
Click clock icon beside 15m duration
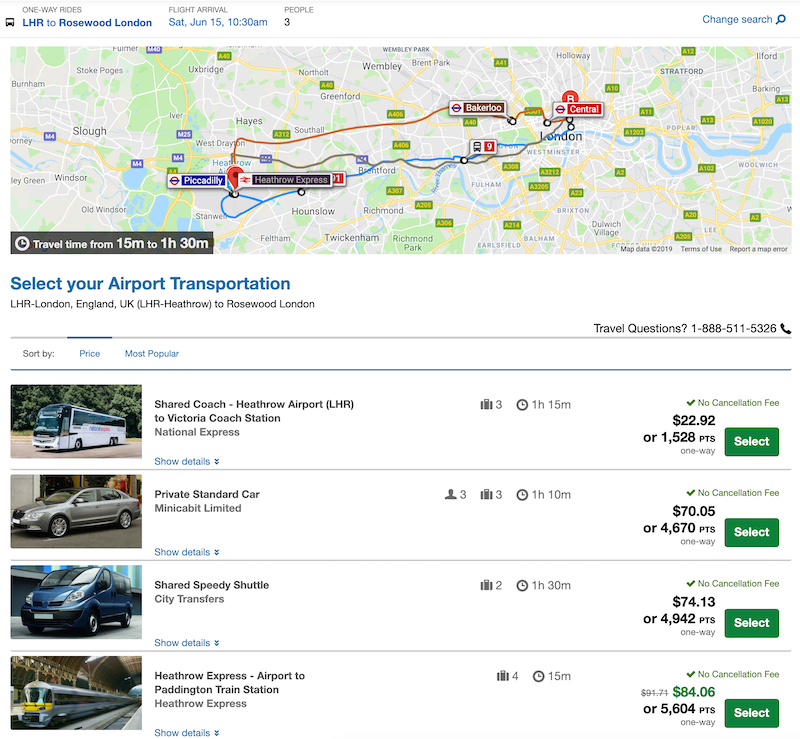click(538, 677)
